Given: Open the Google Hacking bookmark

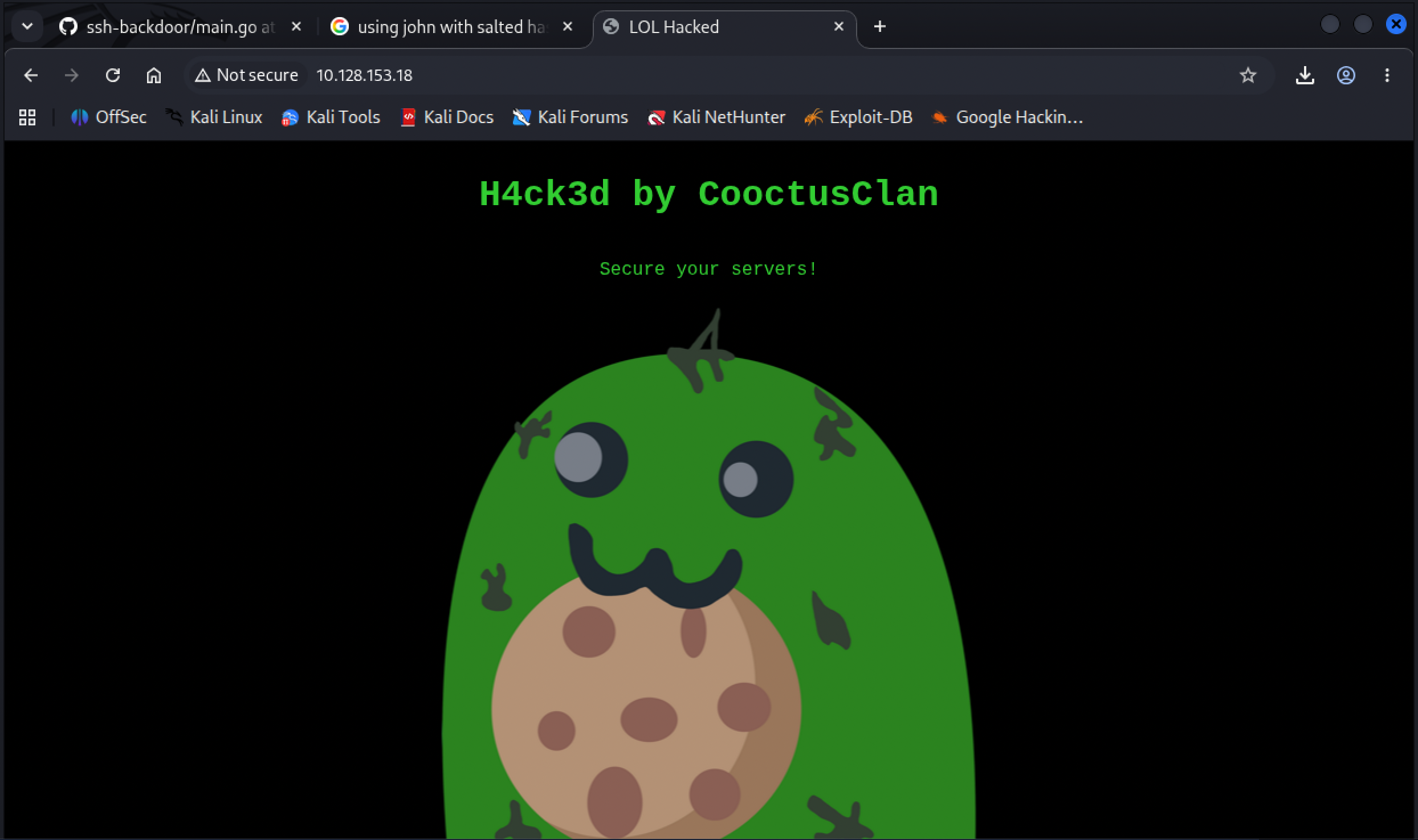Looking at the screenshot, I should [1007, 117].
